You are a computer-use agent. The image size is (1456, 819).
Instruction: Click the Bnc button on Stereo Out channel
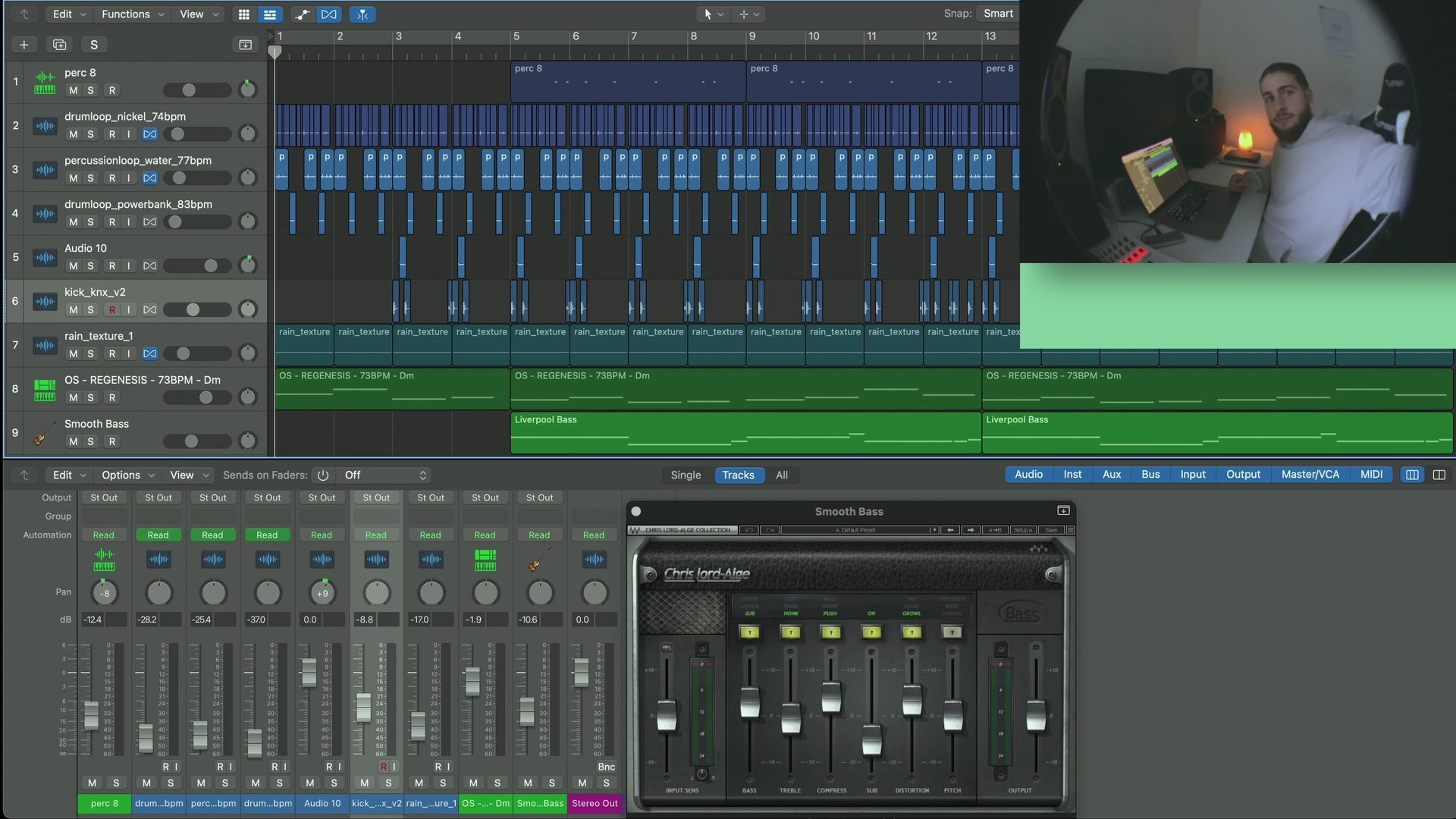pyautogui.click(x=606, y=767)
